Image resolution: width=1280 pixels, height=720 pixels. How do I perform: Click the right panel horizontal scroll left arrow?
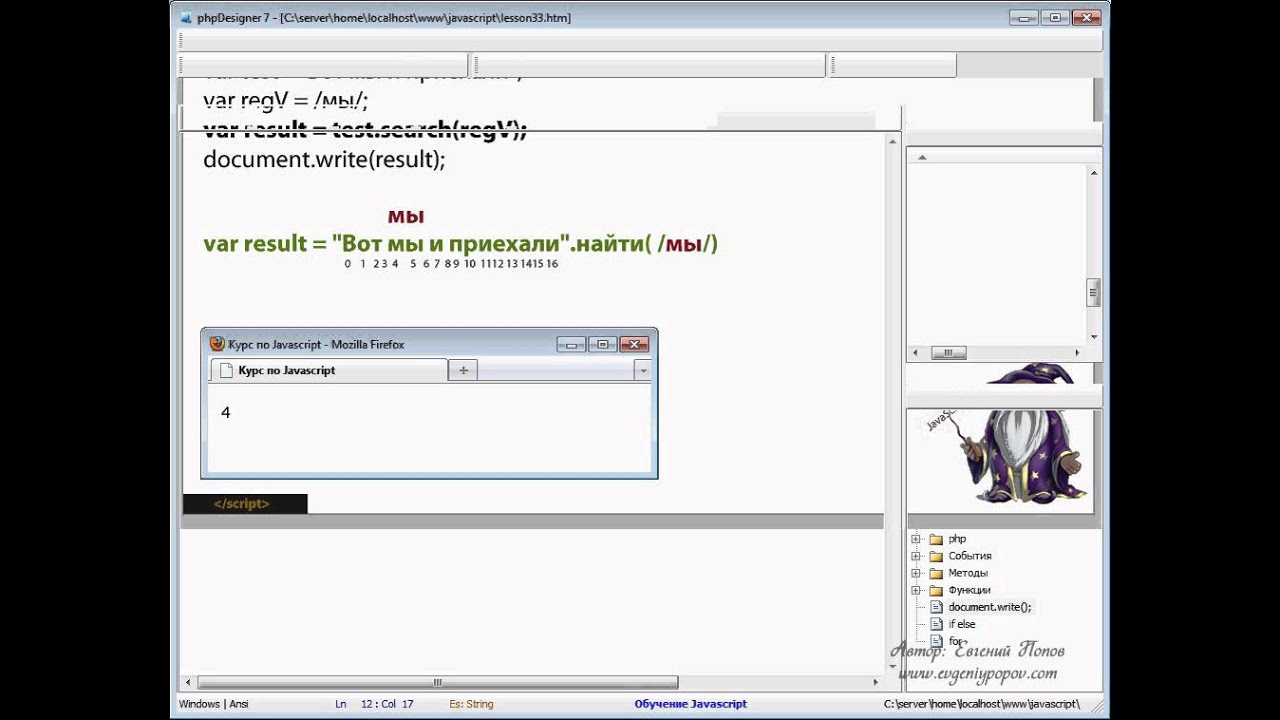(915, 353)
